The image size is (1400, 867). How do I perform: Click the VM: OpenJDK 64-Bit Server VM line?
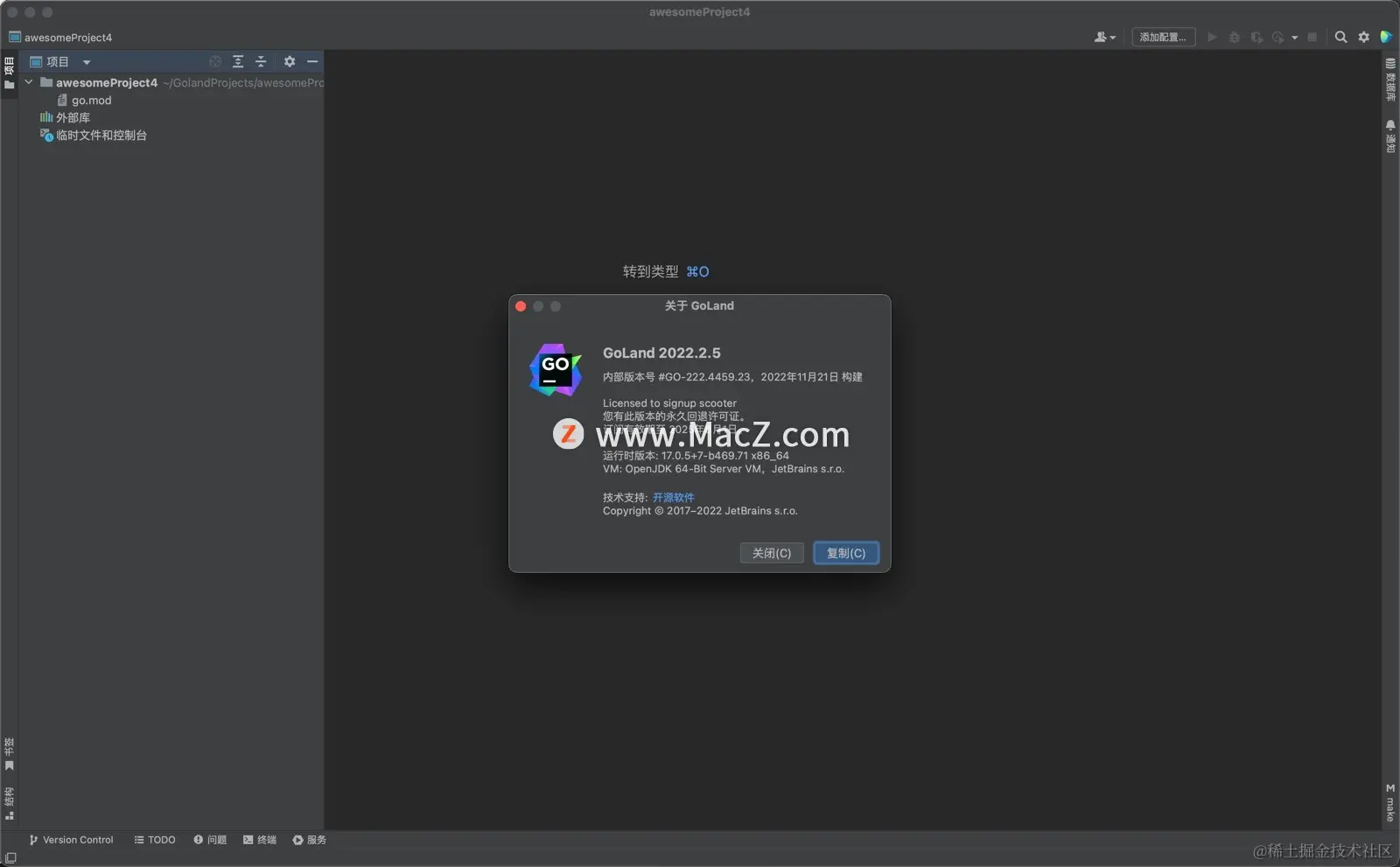(x=724, y=469)
